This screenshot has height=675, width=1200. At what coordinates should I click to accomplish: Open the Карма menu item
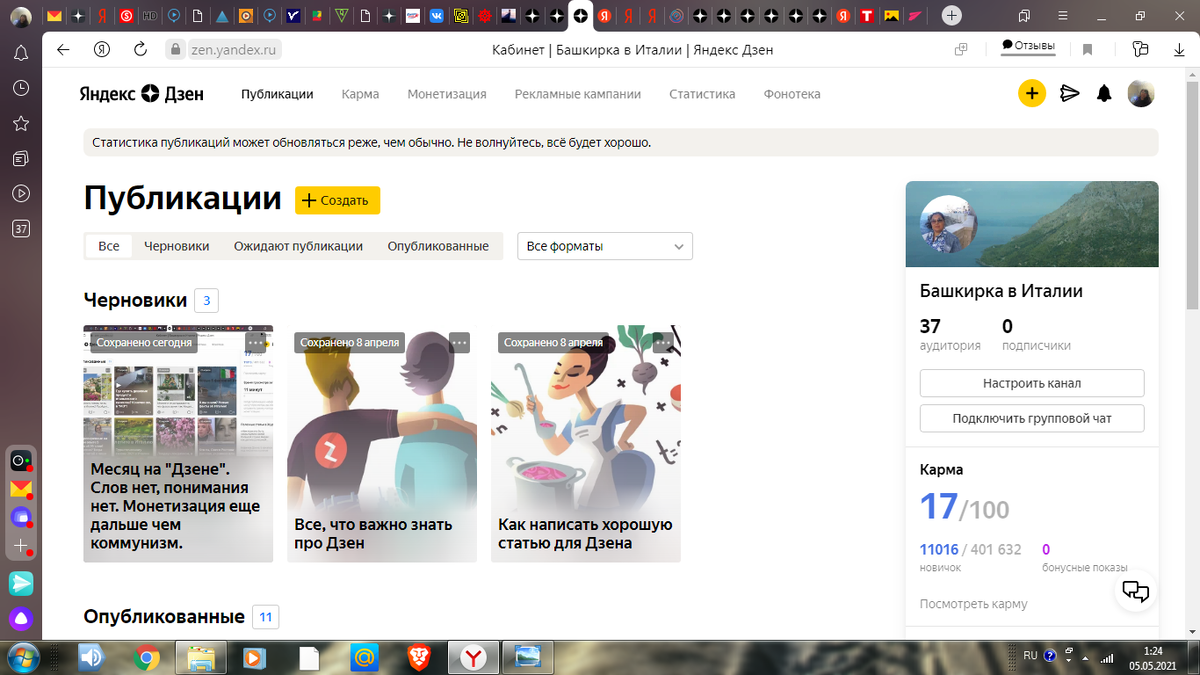360,94
